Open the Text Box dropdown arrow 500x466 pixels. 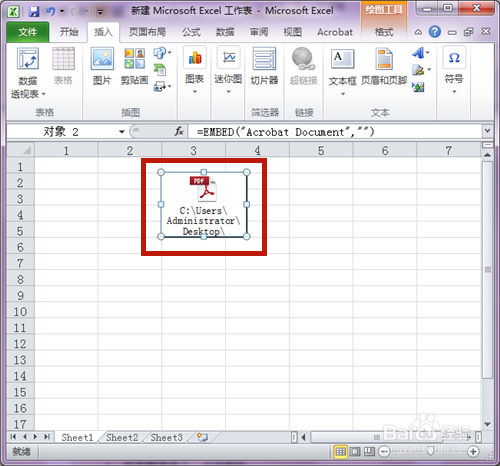[x=343, y=94]
